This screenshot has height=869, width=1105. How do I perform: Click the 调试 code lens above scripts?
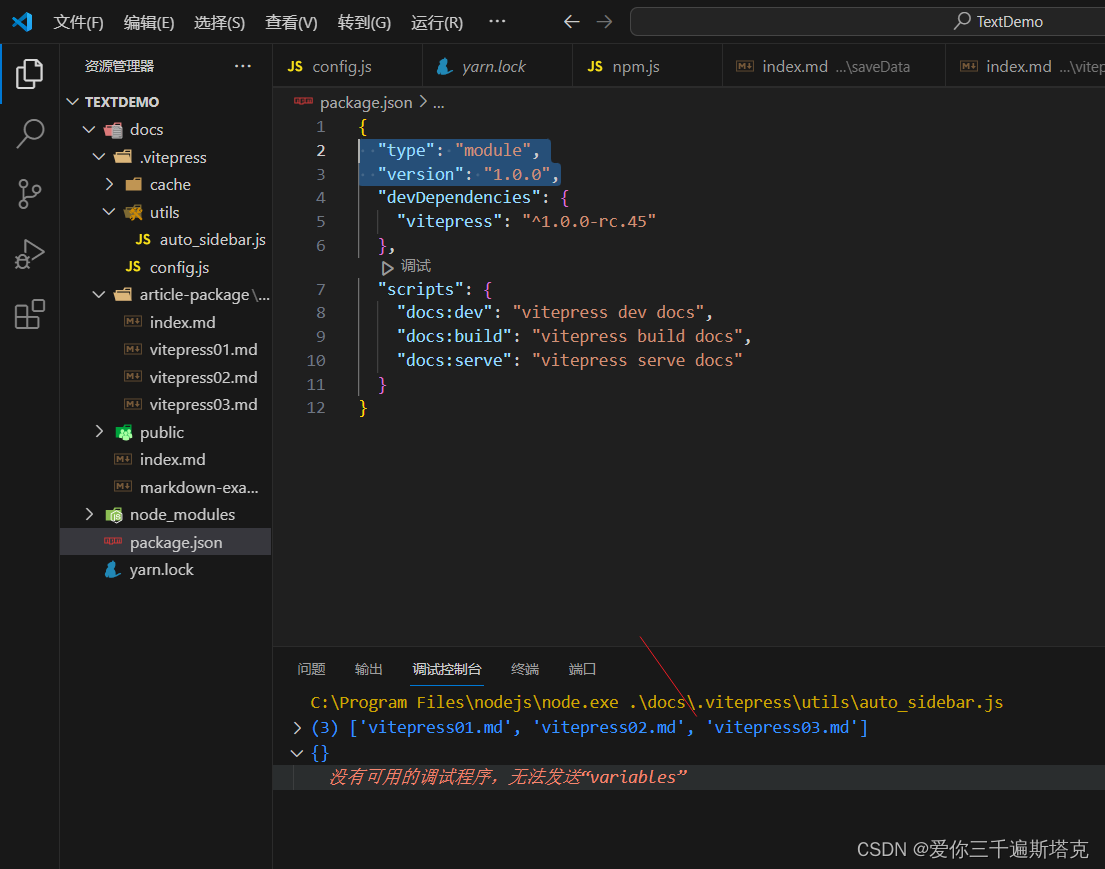coord(407,265)
